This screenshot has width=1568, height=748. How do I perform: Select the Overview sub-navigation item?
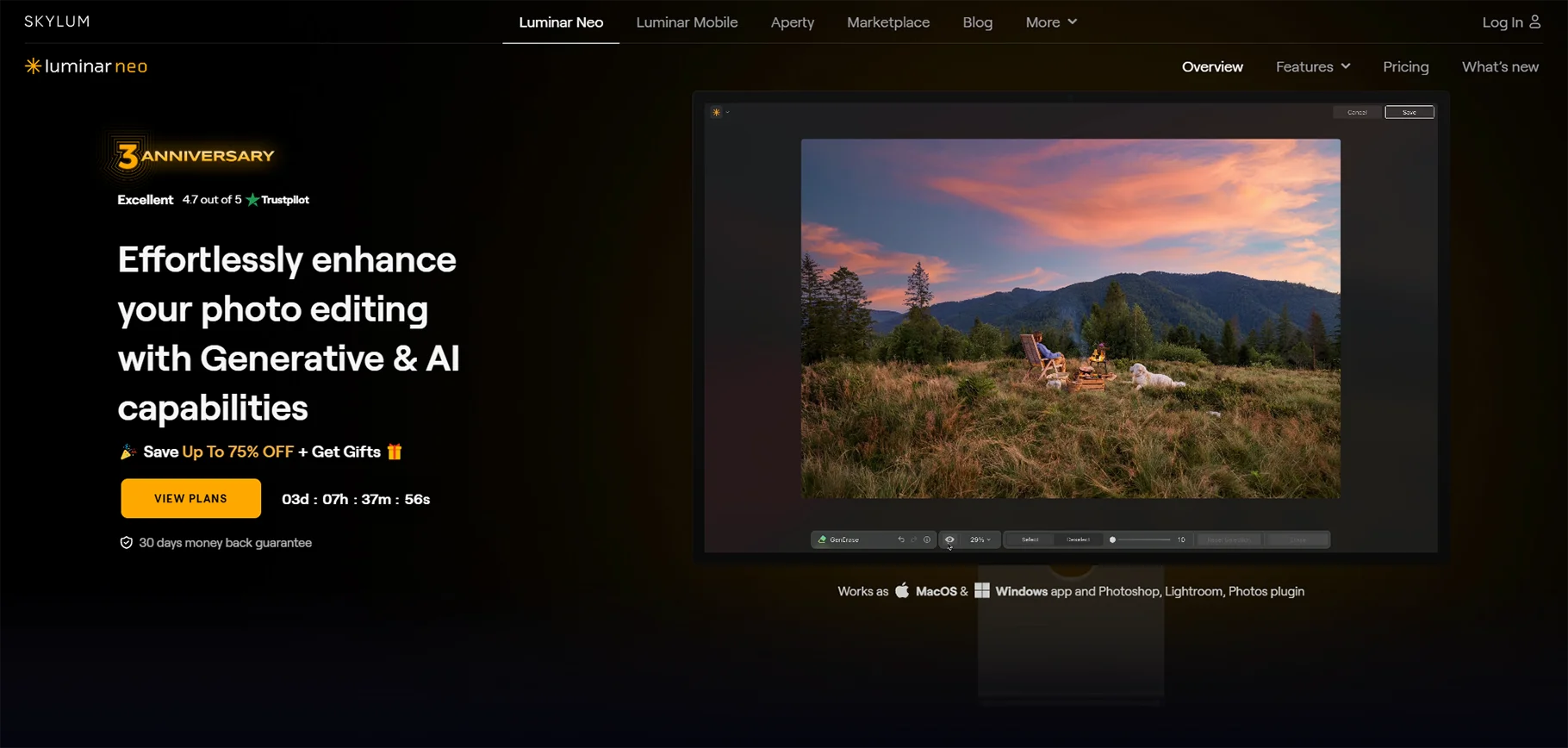click(1212, 66)
